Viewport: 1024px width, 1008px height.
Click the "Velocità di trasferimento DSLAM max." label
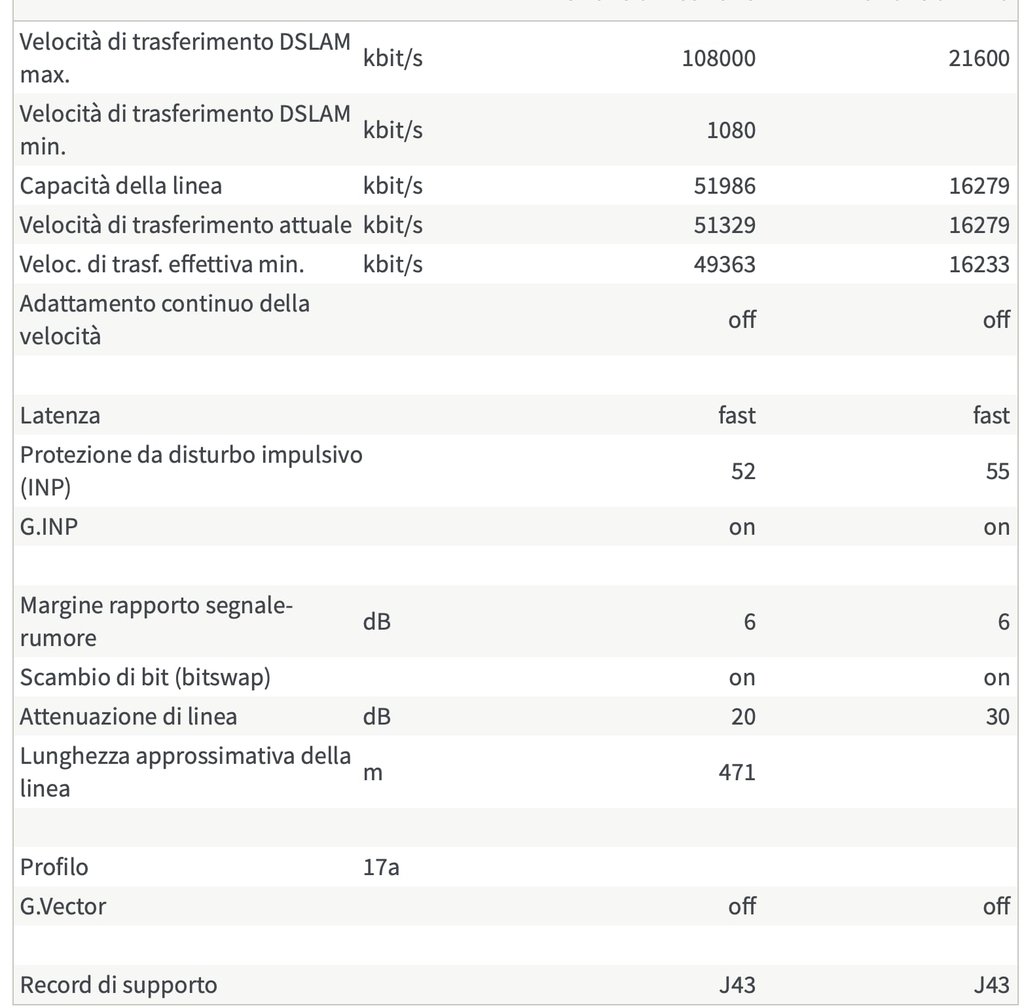[185, 58]
